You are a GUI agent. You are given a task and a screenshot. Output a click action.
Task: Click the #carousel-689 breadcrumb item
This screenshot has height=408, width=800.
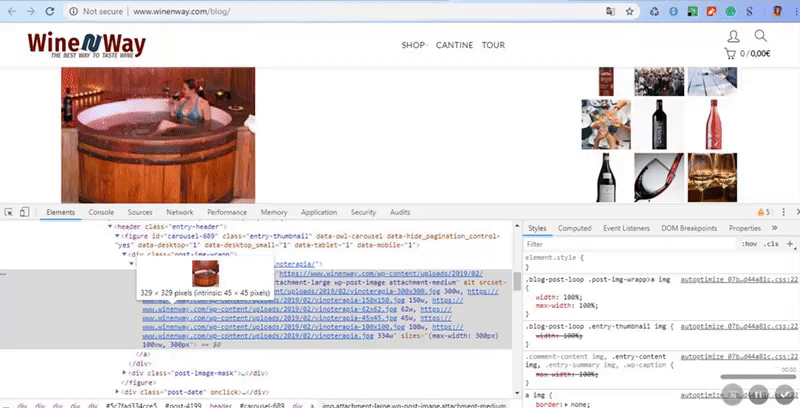pyautogui.click(x=261, y=405)
